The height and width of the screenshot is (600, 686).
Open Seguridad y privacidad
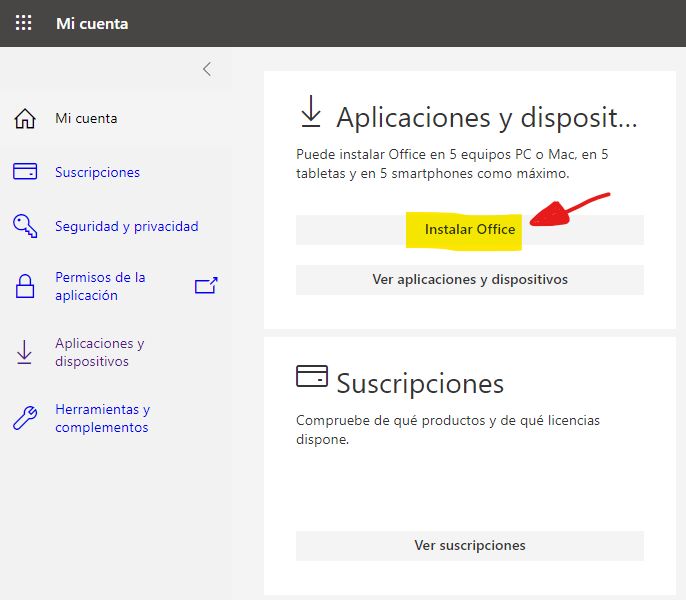point(127,226)
